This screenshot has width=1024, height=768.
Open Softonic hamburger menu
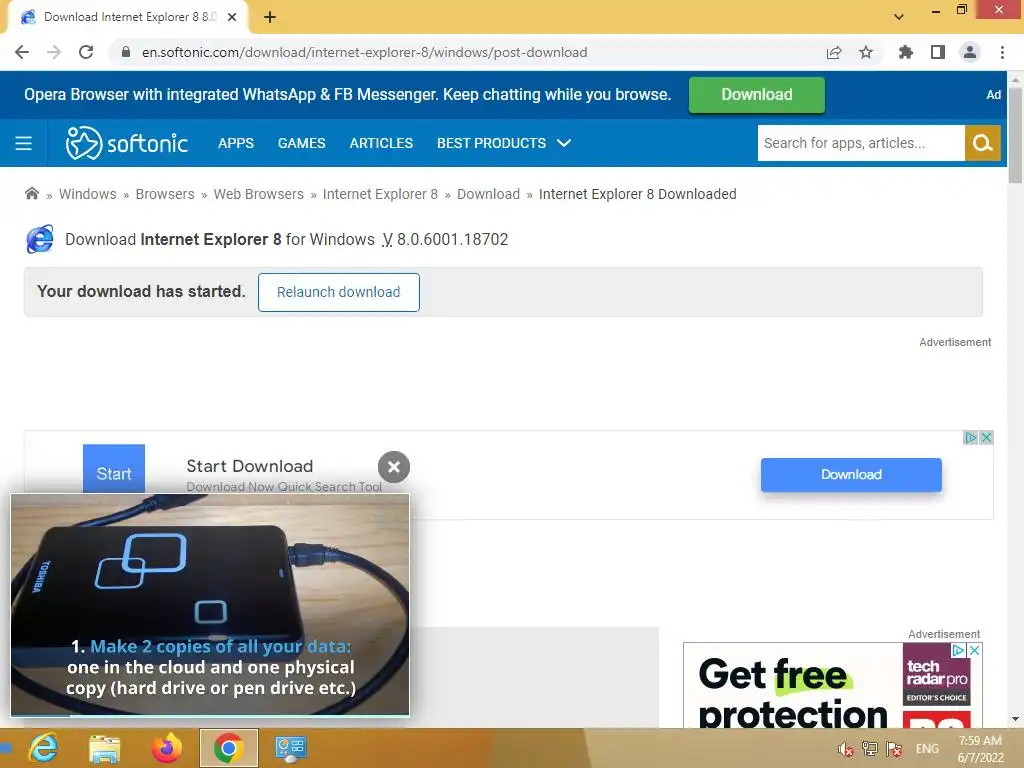(24, 143)
